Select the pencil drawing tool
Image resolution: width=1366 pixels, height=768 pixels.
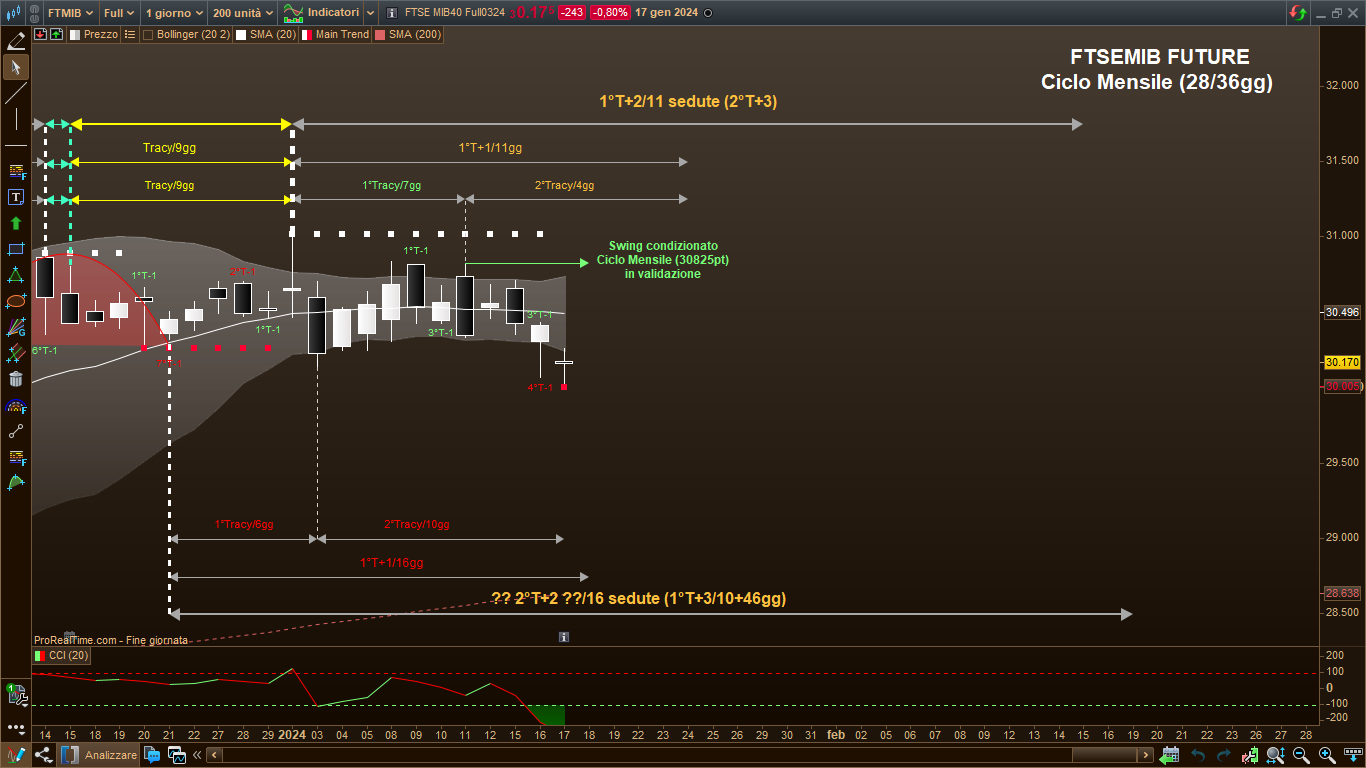click(x=15, y=41)
